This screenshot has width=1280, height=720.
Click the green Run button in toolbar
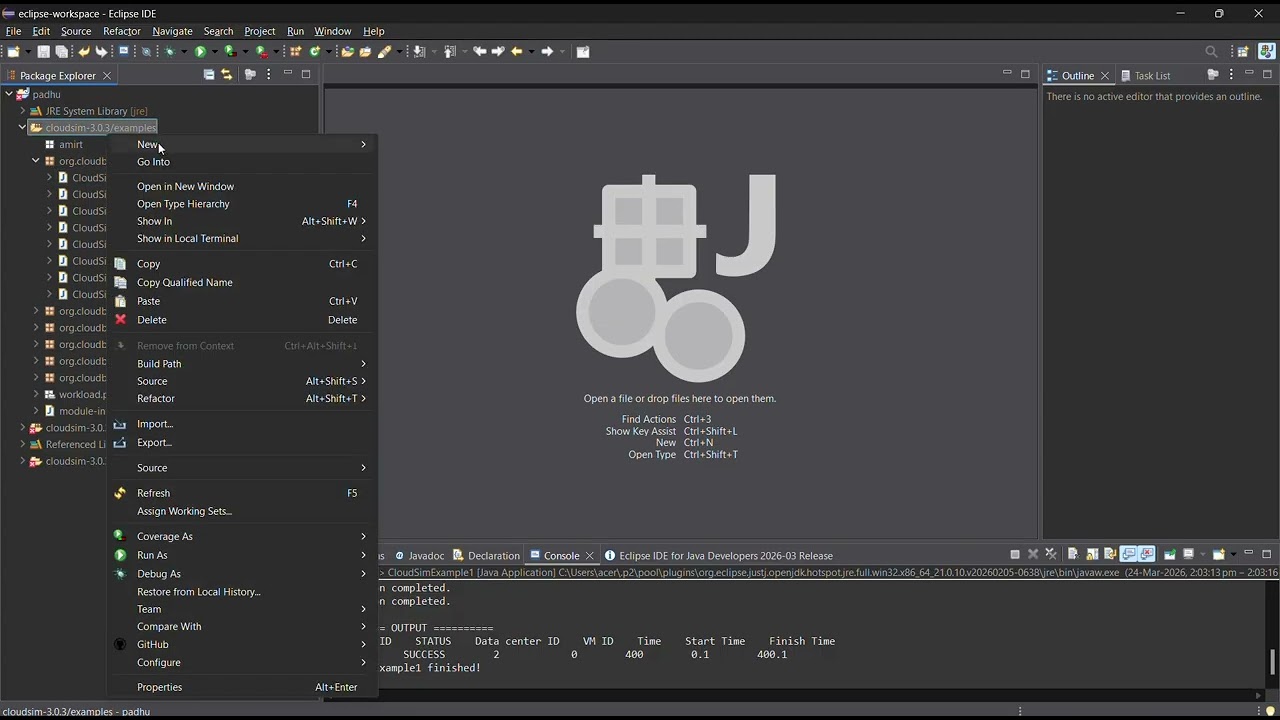click(x=200, y=52)
